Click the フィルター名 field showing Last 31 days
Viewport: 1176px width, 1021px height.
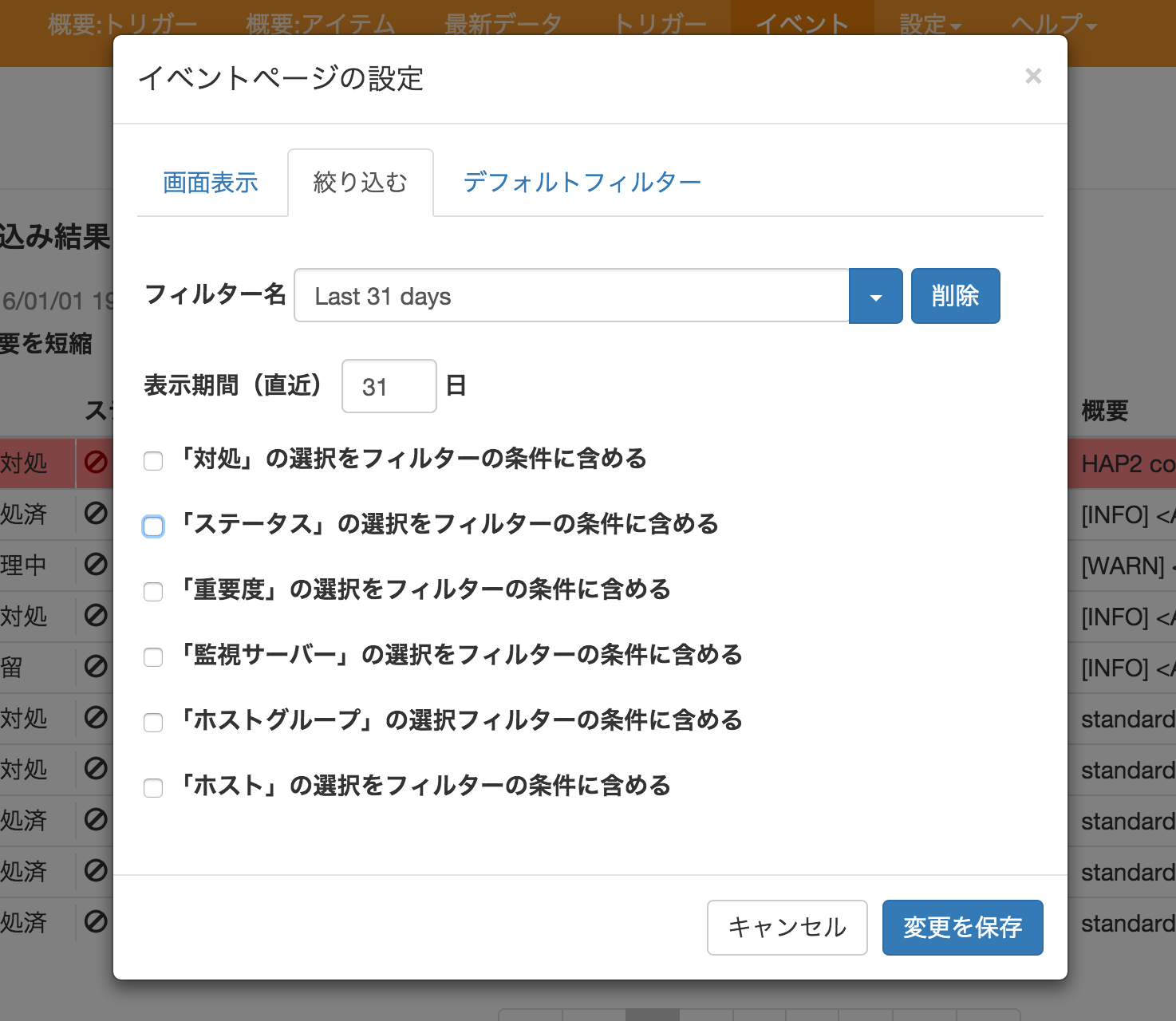(x=570, y=297)
